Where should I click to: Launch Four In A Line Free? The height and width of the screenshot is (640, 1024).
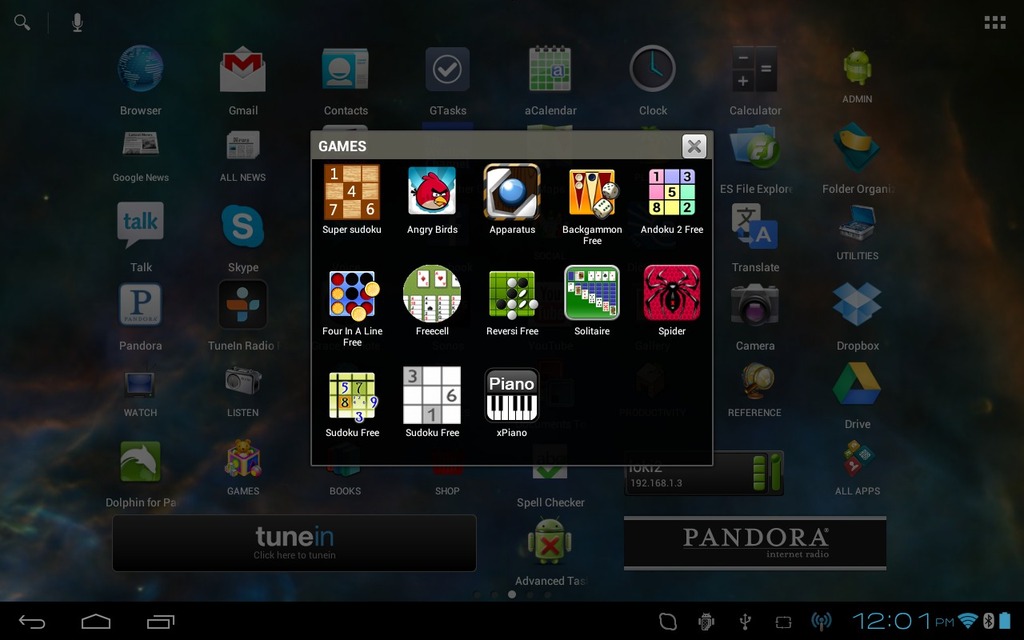coord(353,295)
